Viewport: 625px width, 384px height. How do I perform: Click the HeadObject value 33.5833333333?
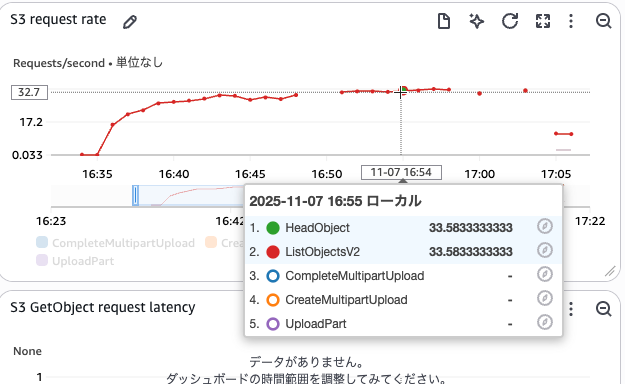(x=471, y=228)
